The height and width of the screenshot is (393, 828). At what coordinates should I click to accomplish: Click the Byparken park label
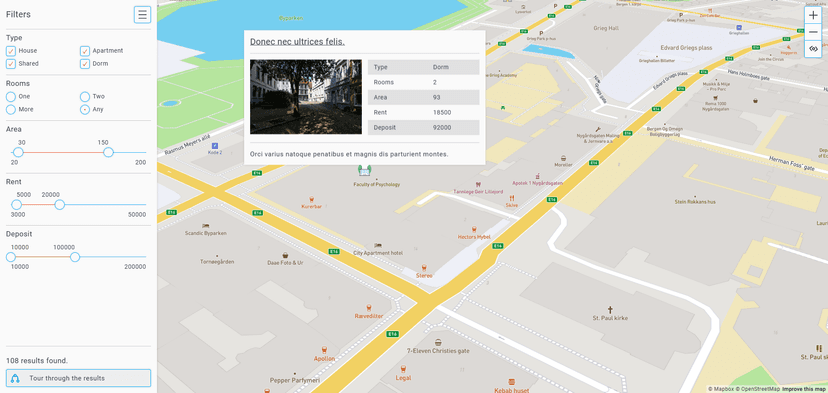click(x=291, y=18)
